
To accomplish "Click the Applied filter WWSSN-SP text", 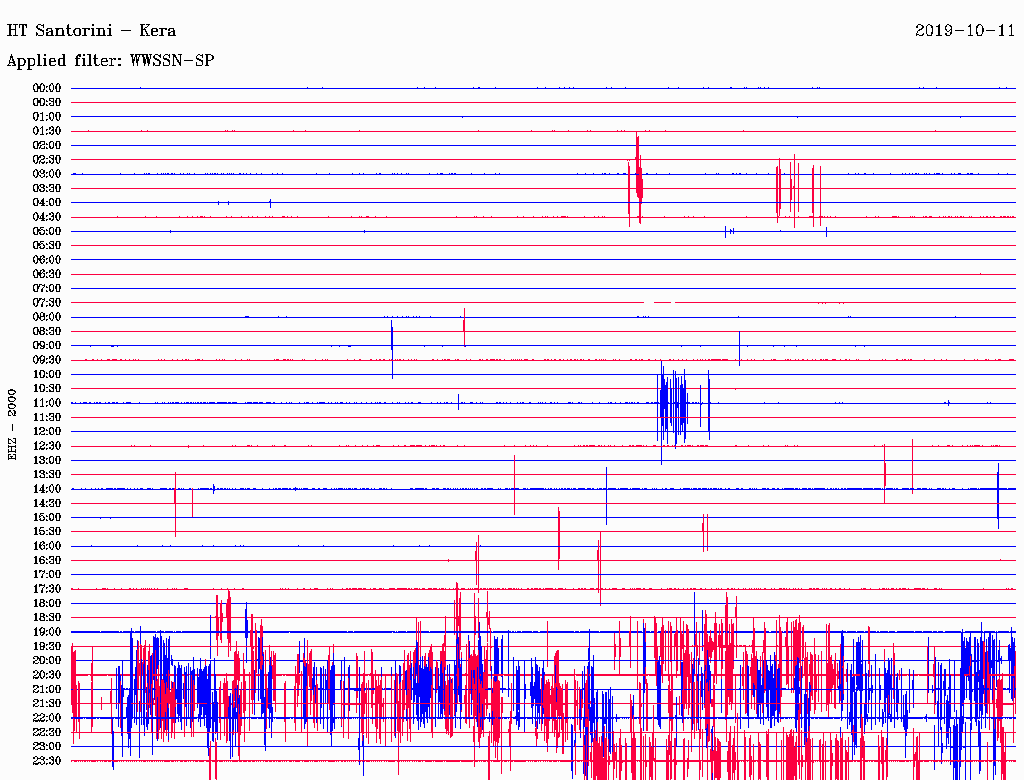I will tap(110, 61).
